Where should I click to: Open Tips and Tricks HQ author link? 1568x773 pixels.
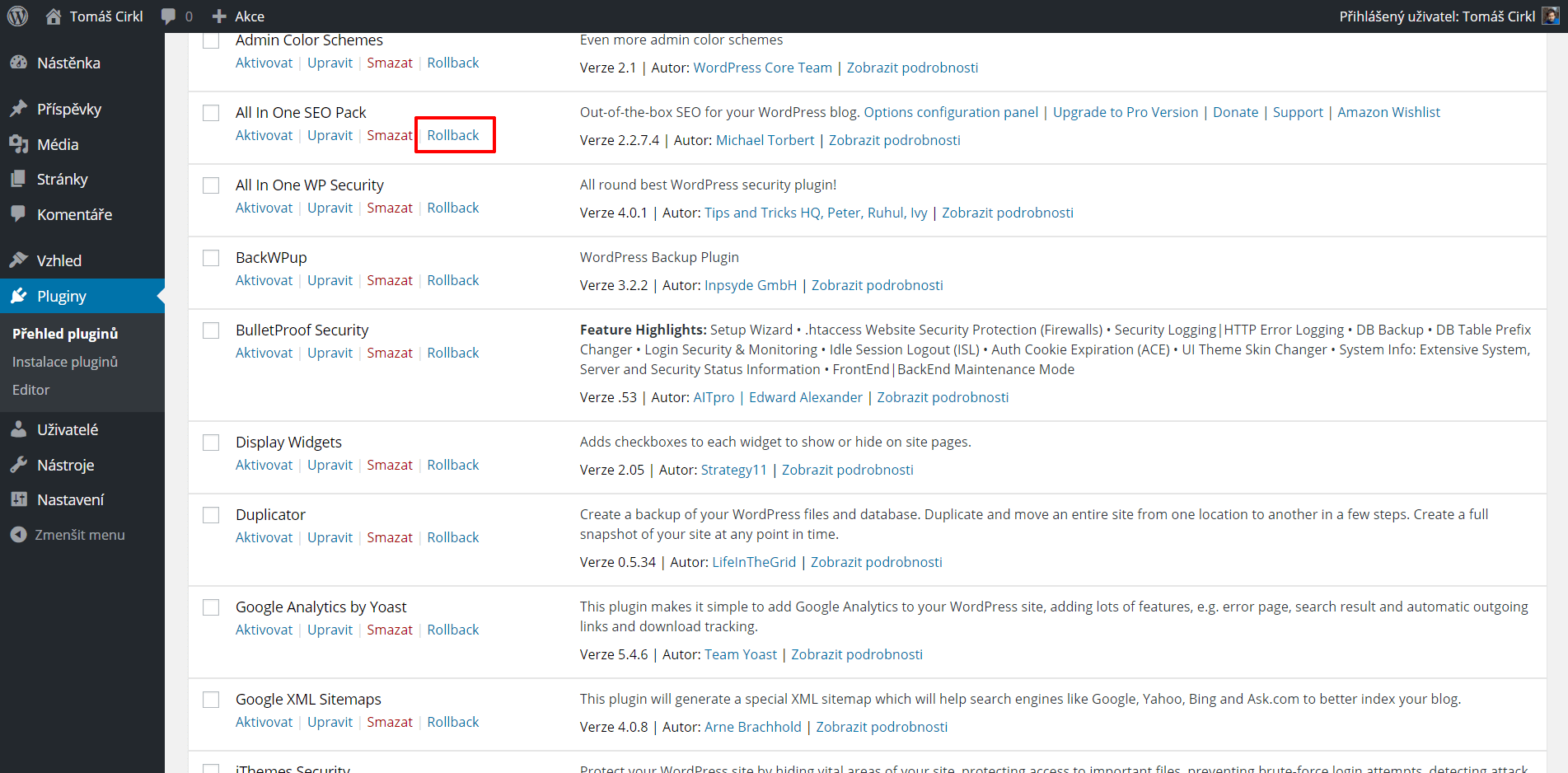pyautogui.click(x=816, y=213)
